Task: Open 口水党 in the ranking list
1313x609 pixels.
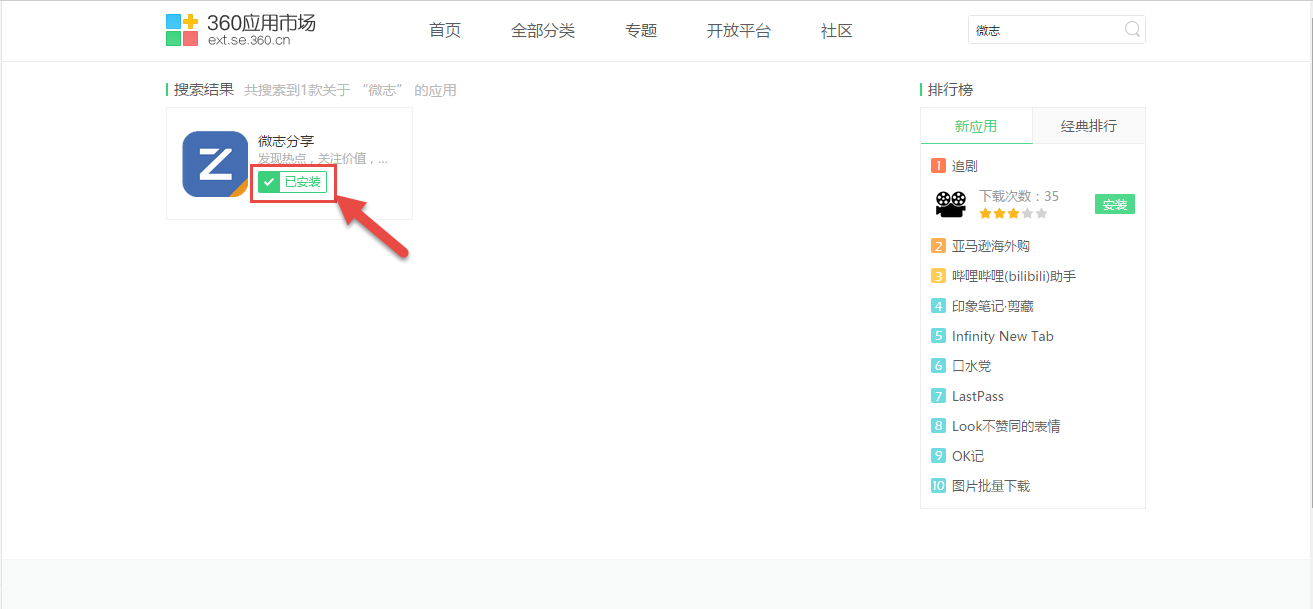Action: pos(972,366)
